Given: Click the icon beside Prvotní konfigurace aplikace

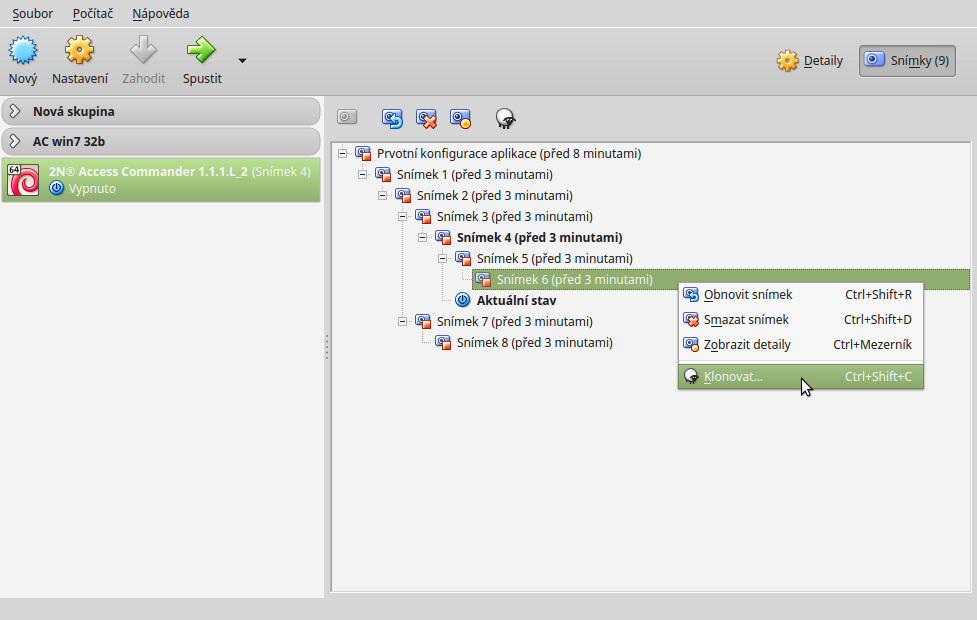Looking at the screenshot, I should pos(363,153).
